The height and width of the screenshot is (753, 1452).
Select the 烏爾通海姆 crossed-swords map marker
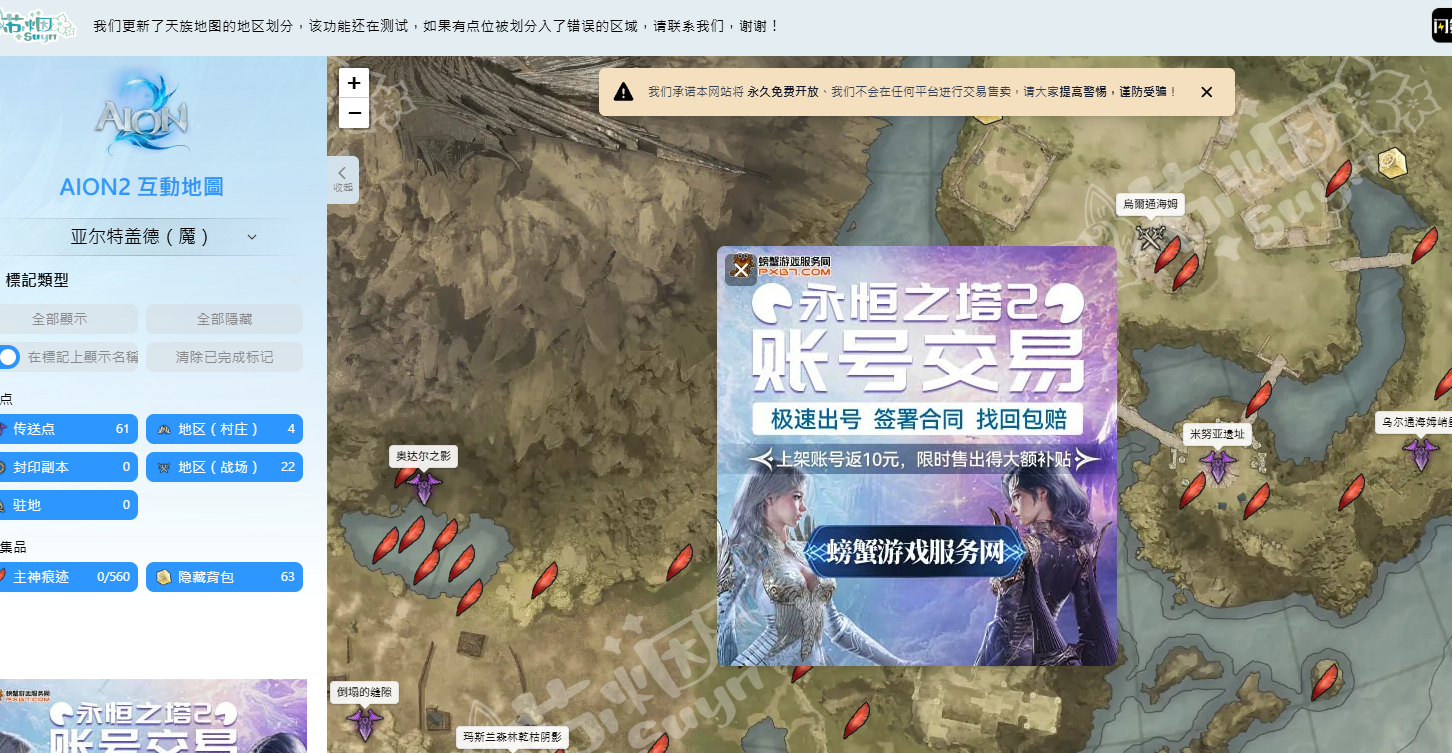1151,238
